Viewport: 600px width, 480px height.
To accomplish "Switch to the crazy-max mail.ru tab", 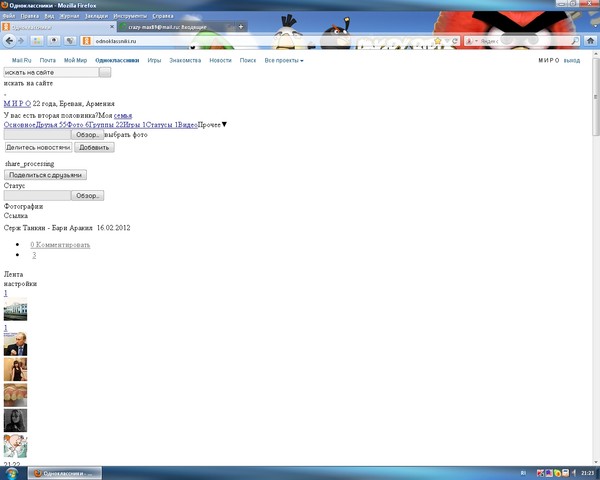I will tap(176, 27).
